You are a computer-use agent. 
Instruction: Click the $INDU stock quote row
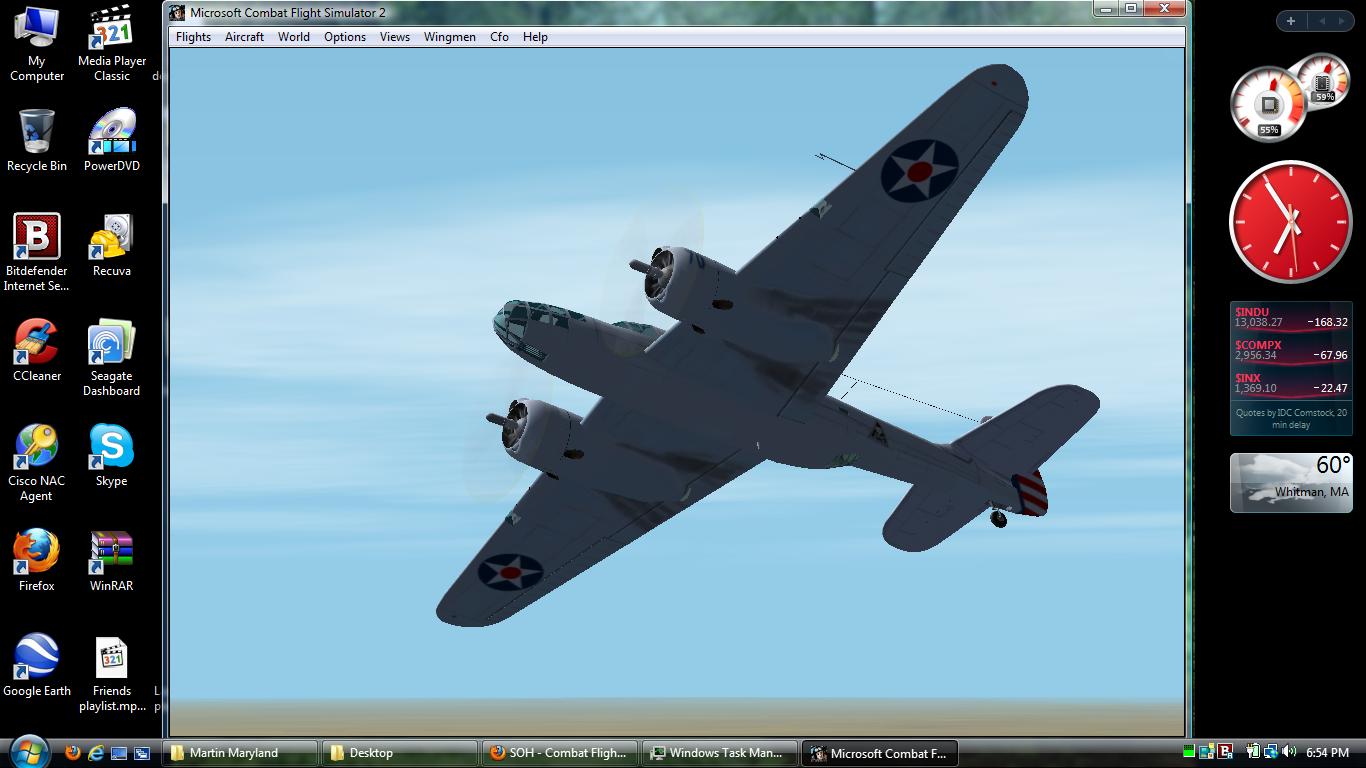click(x=1291, y=317)
